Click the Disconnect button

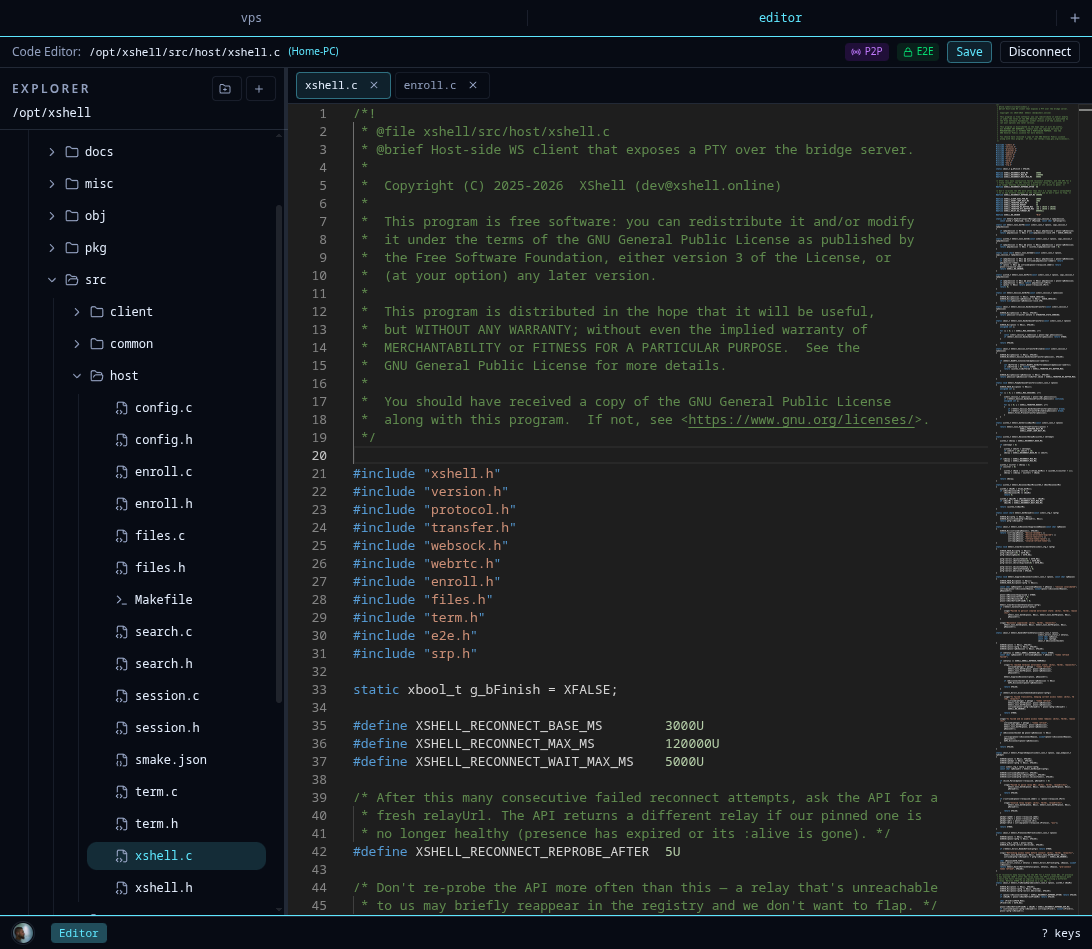(1039, 52)
